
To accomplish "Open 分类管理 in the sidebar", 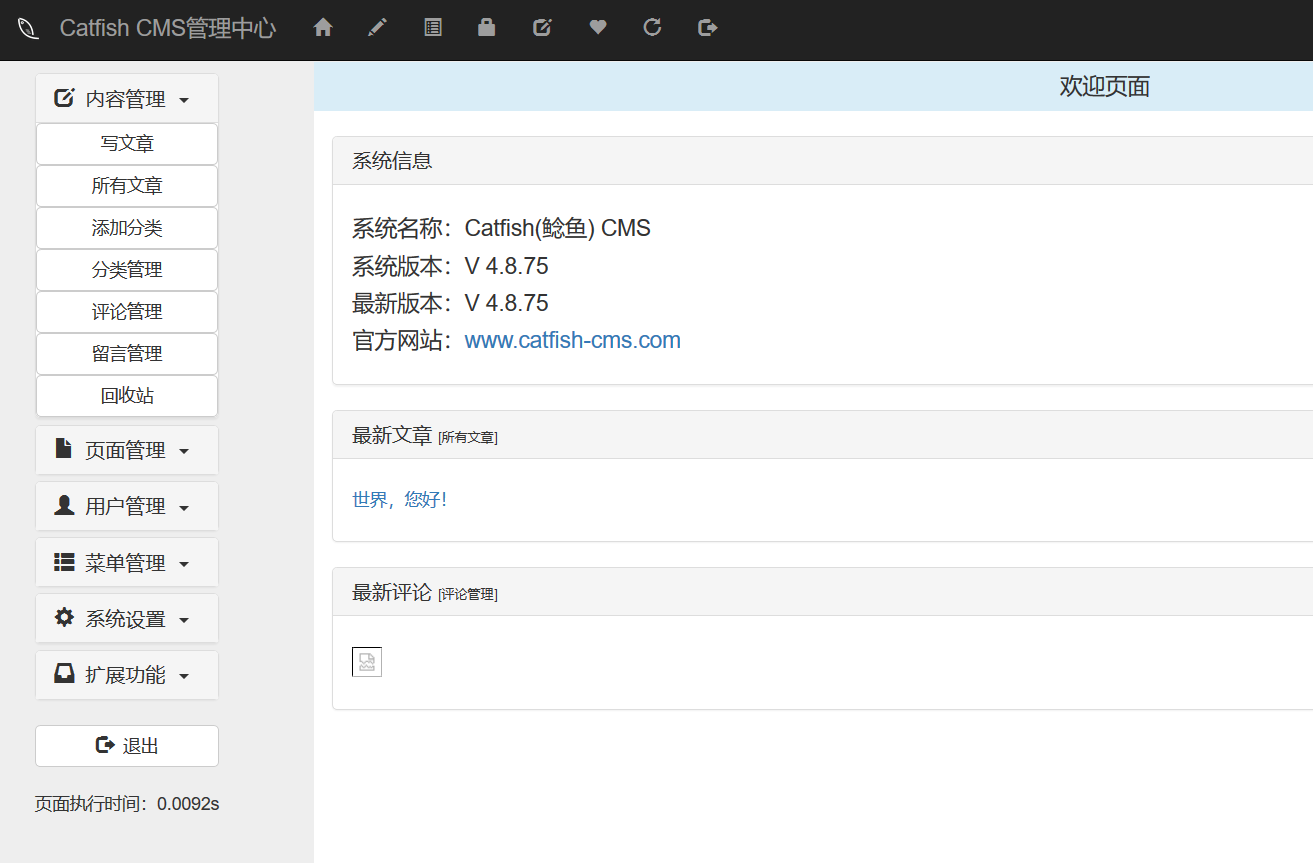I will click(x=127, y=270).
